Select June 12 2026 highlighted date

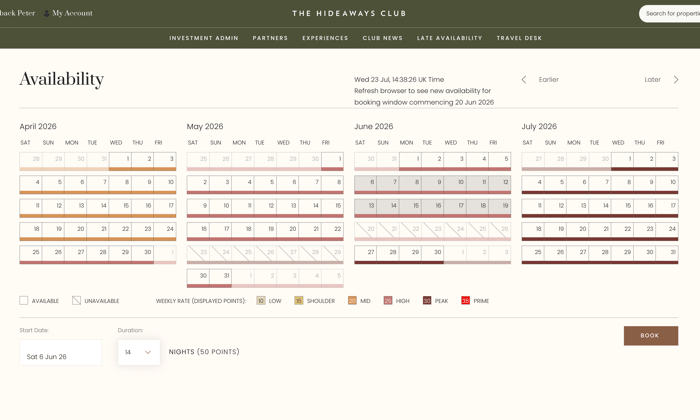pos(500,183)
